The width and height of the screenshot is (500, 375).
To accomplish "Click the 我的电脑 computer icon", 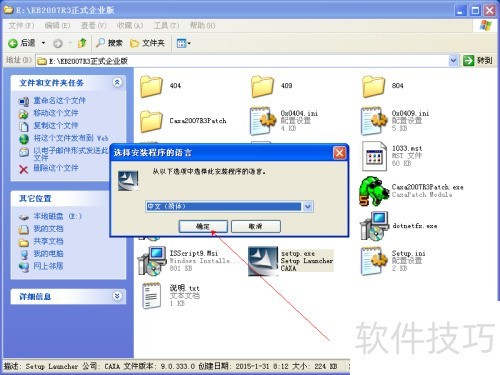I will (x=24, y=254).
